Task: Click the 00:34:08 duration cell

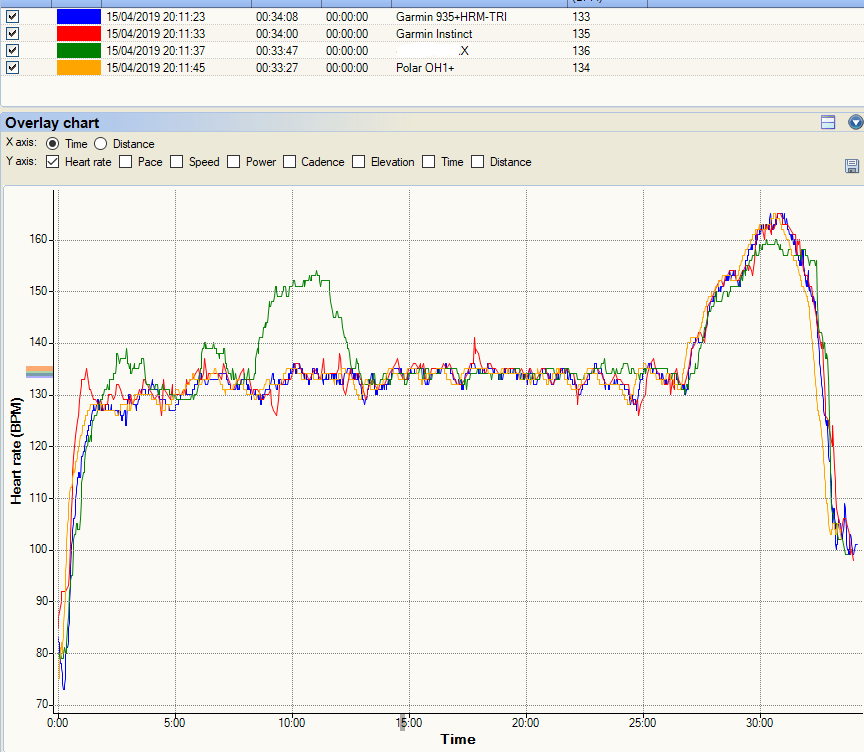Action: click(277, 17)
